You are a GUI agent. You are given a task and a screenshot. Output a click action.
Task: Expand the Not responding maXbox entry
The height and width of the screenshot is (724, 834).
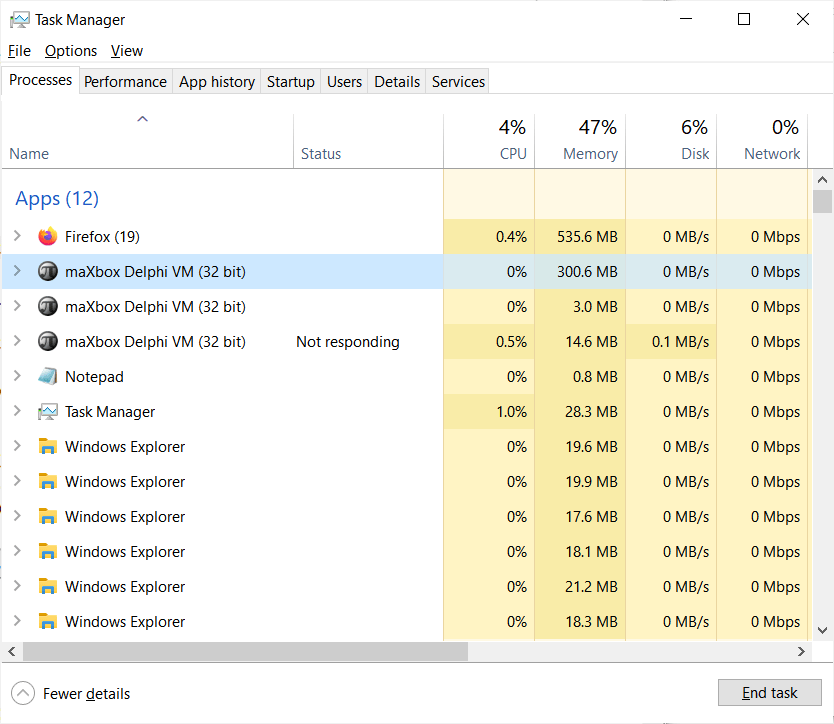17,342
